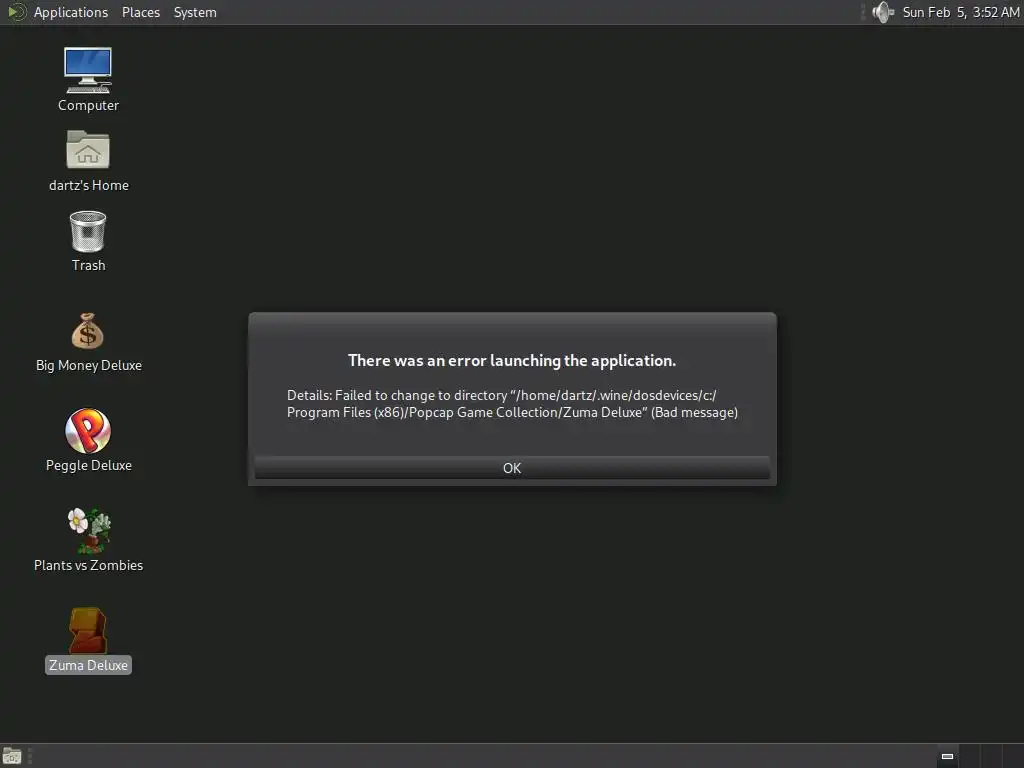The image size is (1024, 768).
Task: Click the "Peggle Deluxe" label text
Action: [89, 465]
